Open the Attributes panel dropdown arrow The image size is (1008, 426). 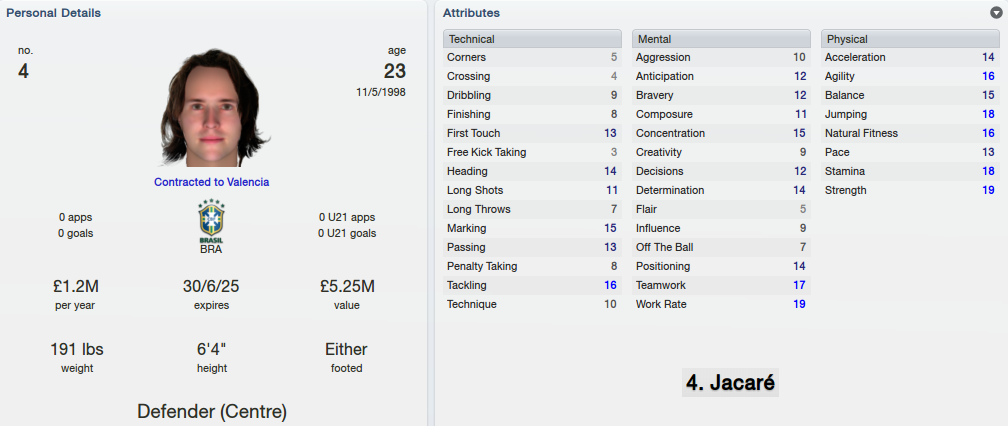click(996, 13)
